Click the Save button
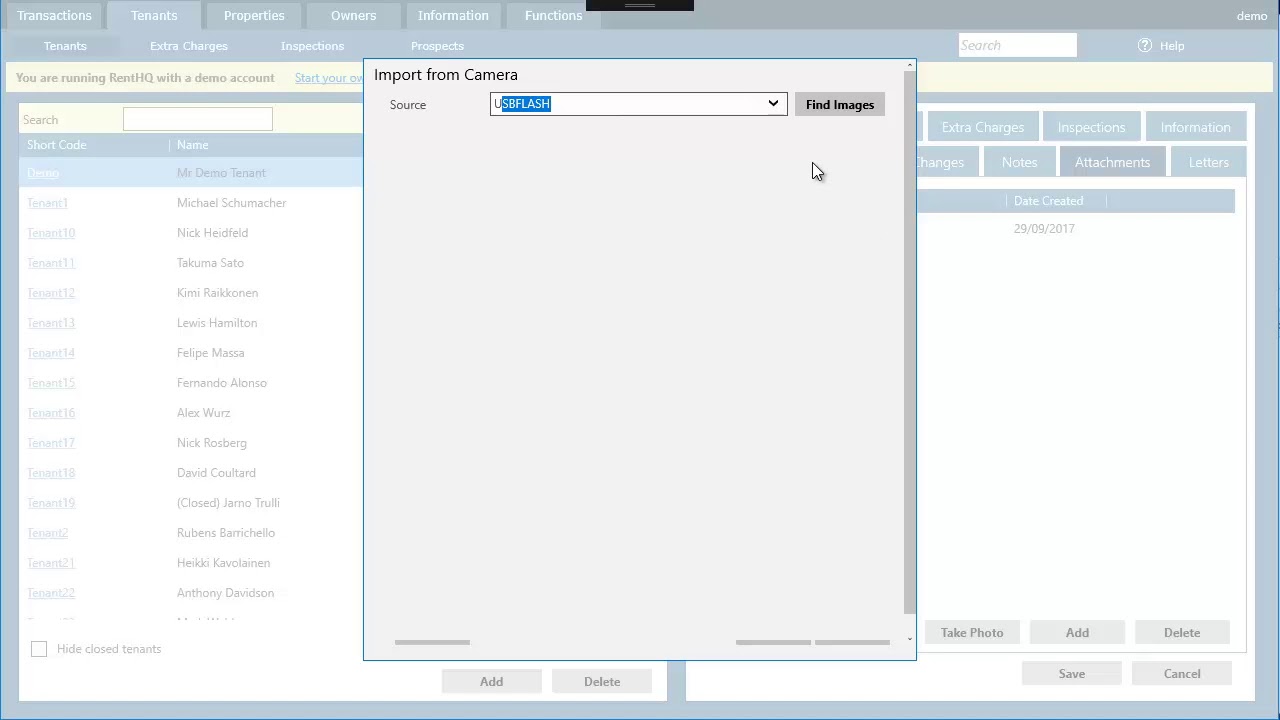 point(1071,674)
